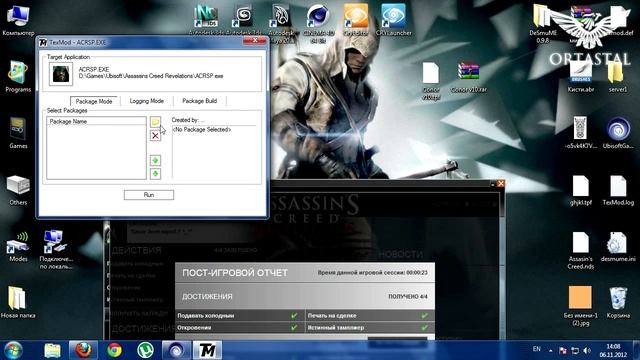The height and width of the screenshot is (360, 640).
Task: Launch CRYLauncher desktop shortcut
Action: (393, 20)
